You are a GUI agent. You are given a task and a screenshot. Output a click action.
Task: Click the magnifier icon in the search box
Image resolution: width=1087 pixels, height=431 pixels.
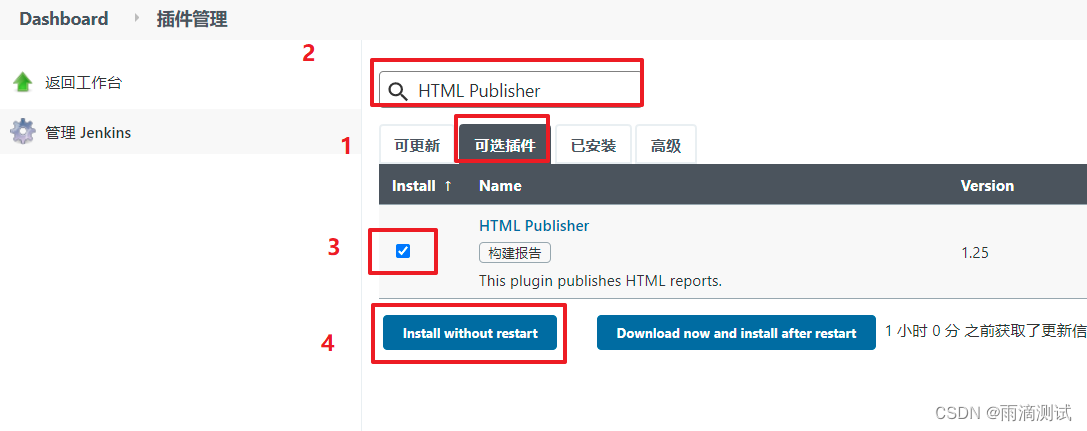pos(398,91)
